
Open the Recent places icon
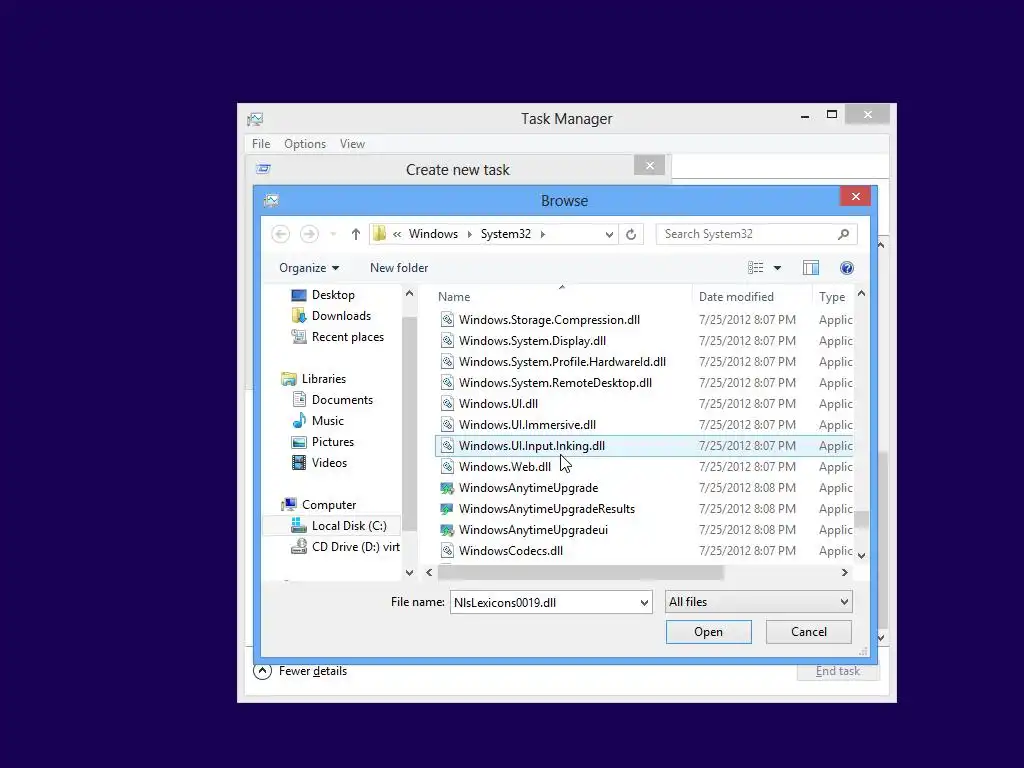click(x=298, y=337)
